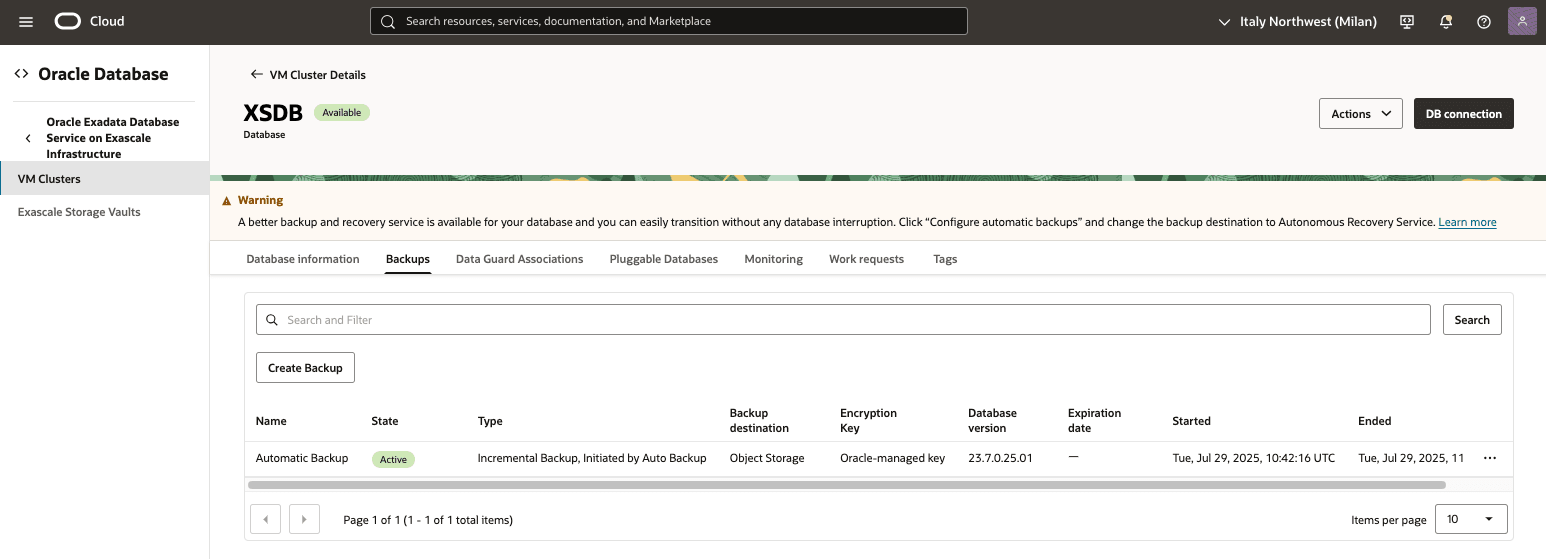The width and height of the screenshot is (1546, 559).
Task: Click the Available status badge
Action: (342, 113)
